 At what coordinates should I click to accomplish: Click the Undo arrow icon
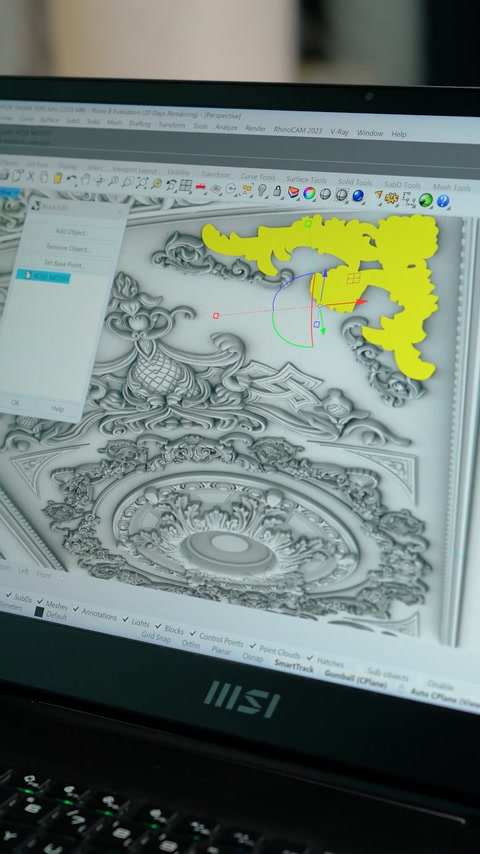[x=71, y=178]
